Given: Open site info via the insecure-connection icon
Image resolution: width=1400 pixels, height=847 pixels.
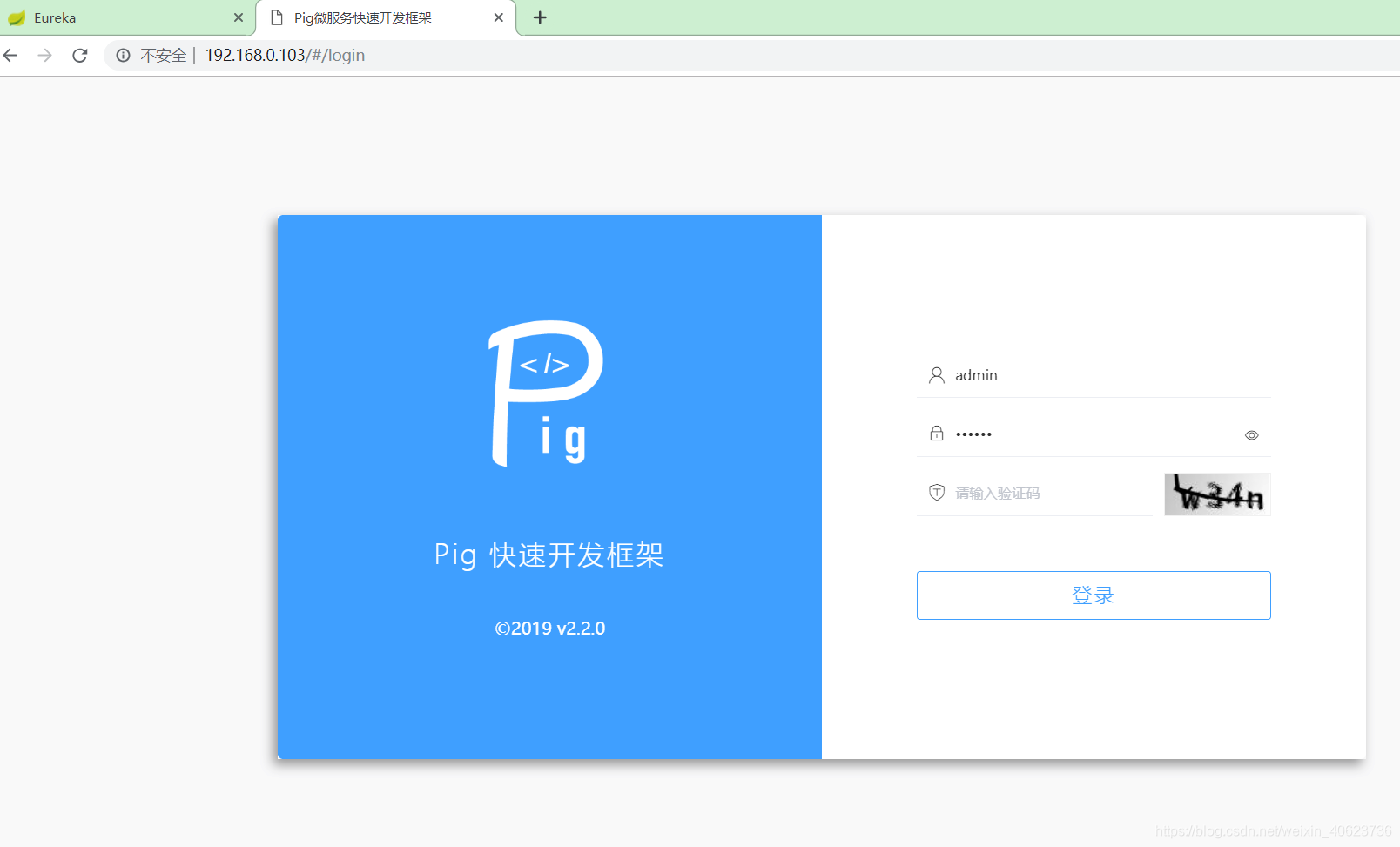Looking at the screenshot, I should [124, 56].
